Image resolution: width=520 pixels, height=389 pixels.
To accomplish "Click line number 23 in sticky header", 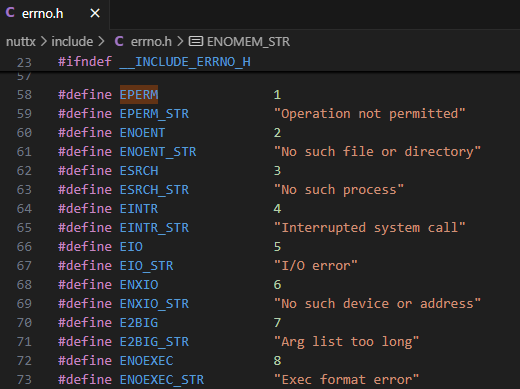I will 24,63.
